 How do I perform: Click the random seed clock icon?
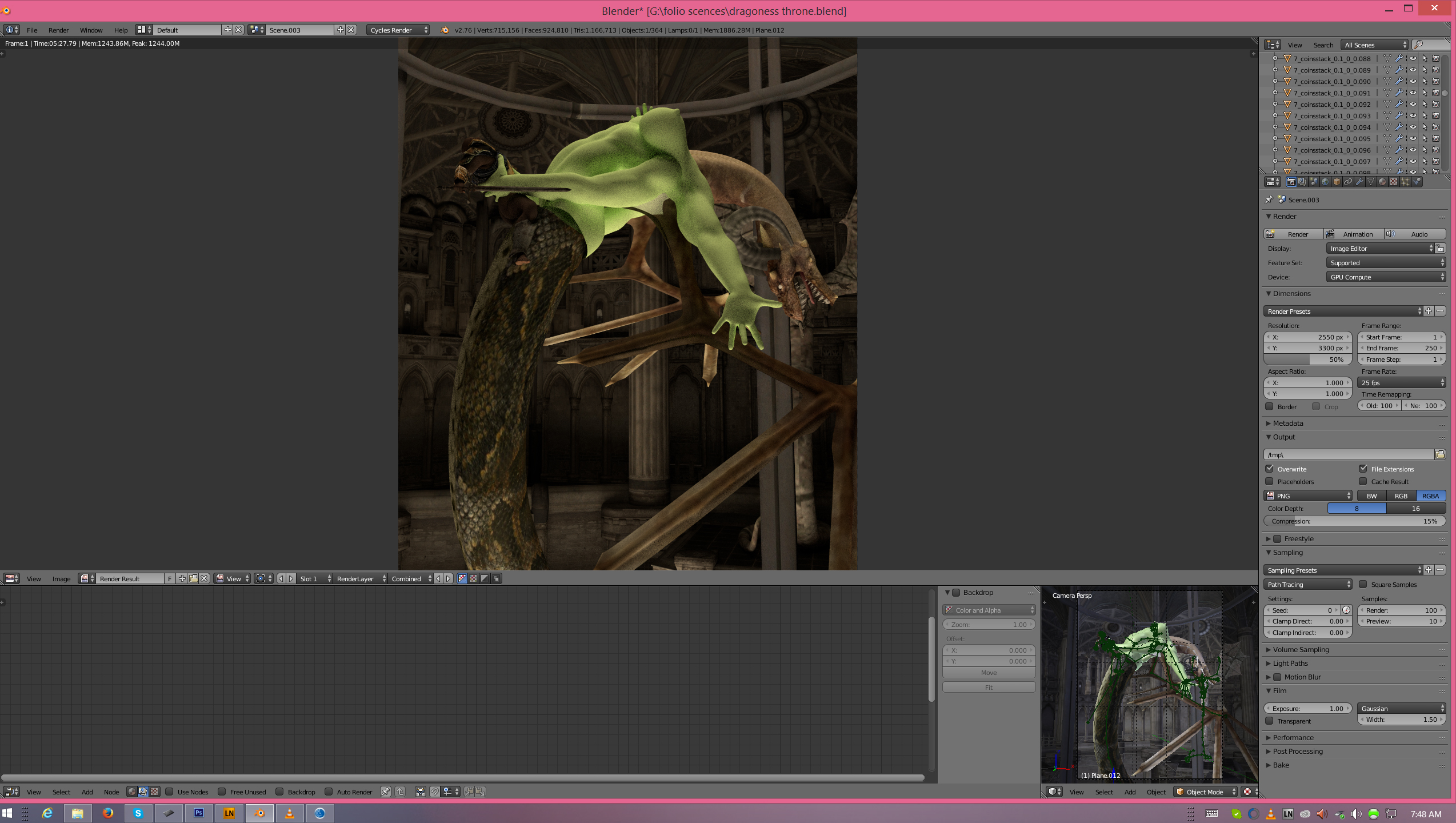[1346, 610]
